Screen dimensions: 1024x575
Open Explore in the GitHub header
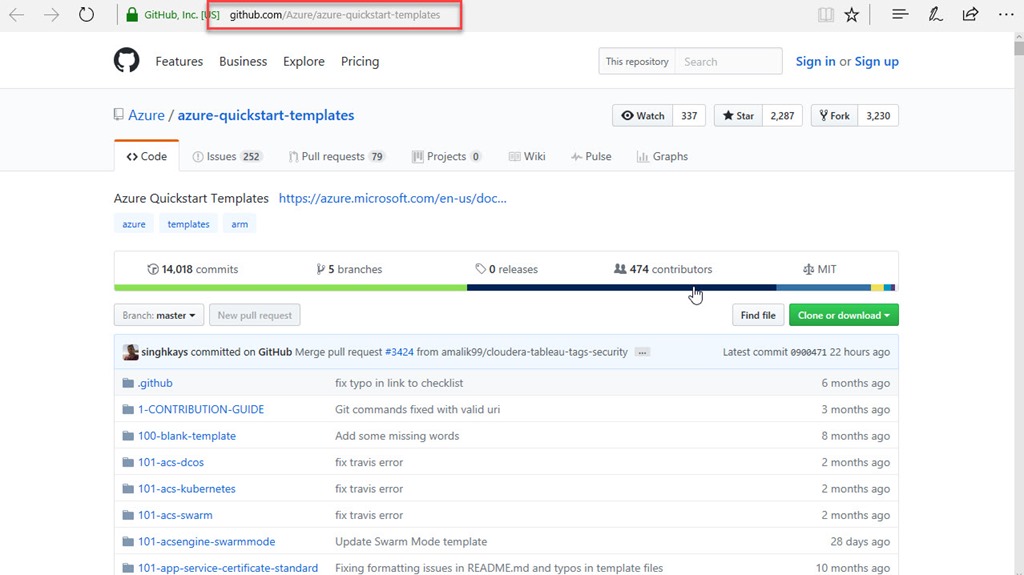click(x=304, y=61)
